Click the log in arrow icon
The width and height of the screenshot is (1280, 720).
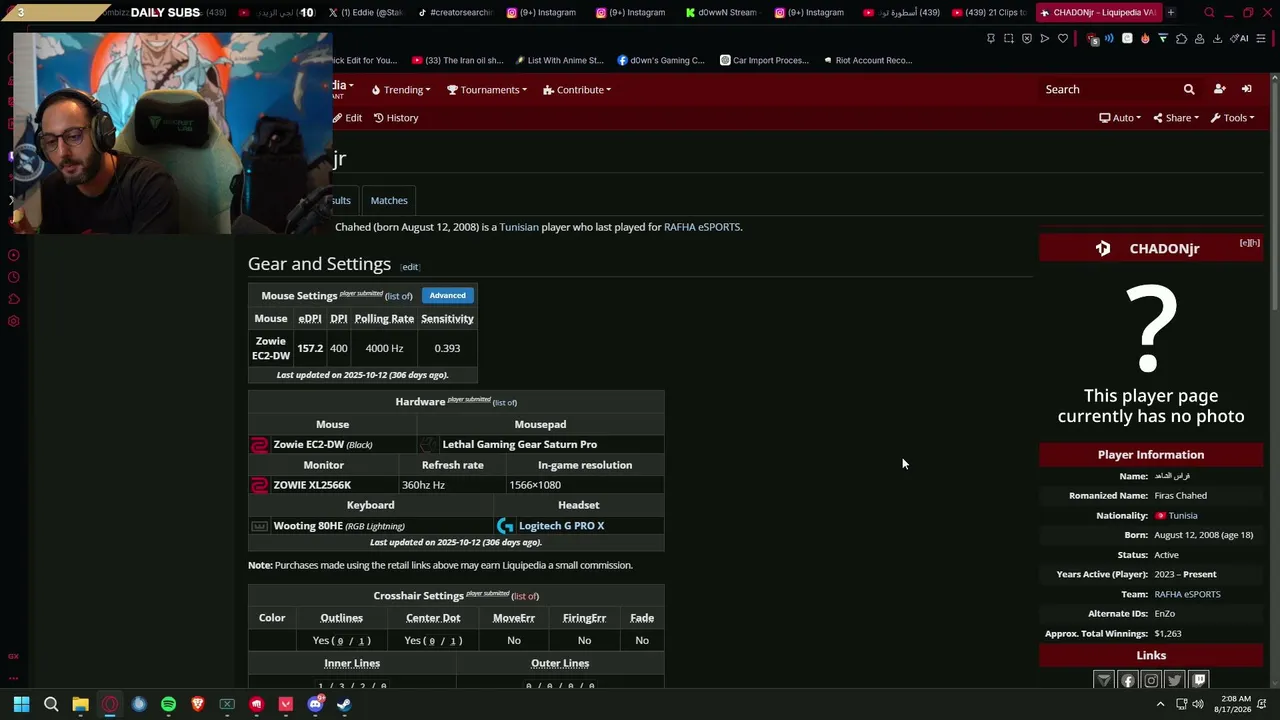click(x=1246, y=89)
